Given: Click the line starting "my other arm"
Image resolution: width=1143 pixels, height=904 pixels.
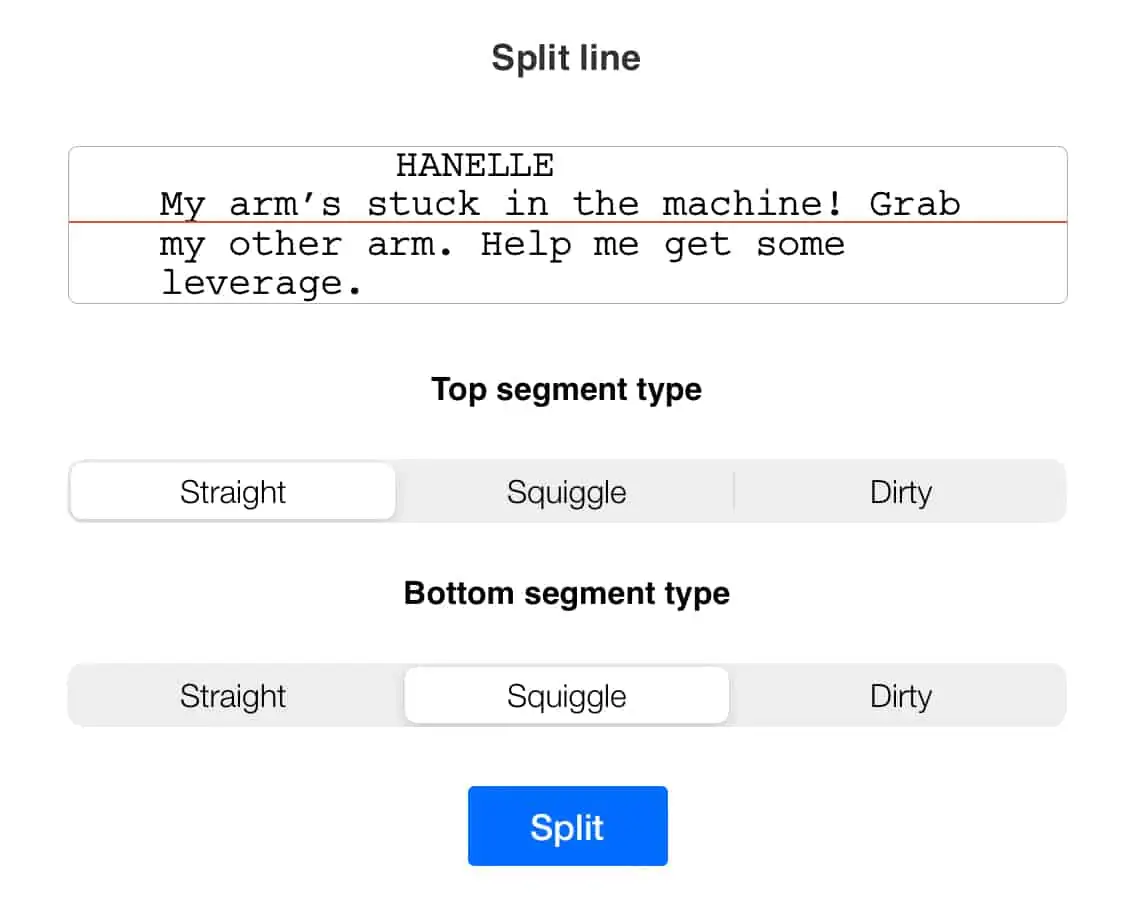Looking at the screenshot, I should (502, 245).
